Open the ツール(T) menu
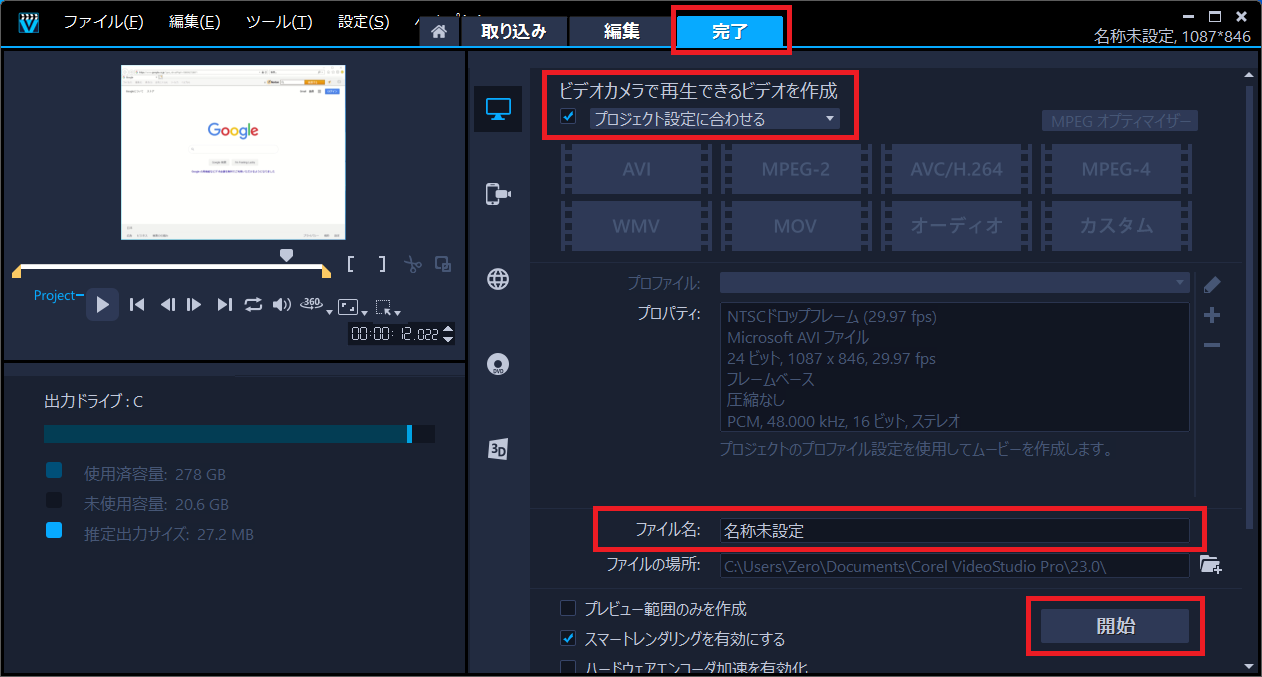1262x677 pixels. (x=279, y=21)
